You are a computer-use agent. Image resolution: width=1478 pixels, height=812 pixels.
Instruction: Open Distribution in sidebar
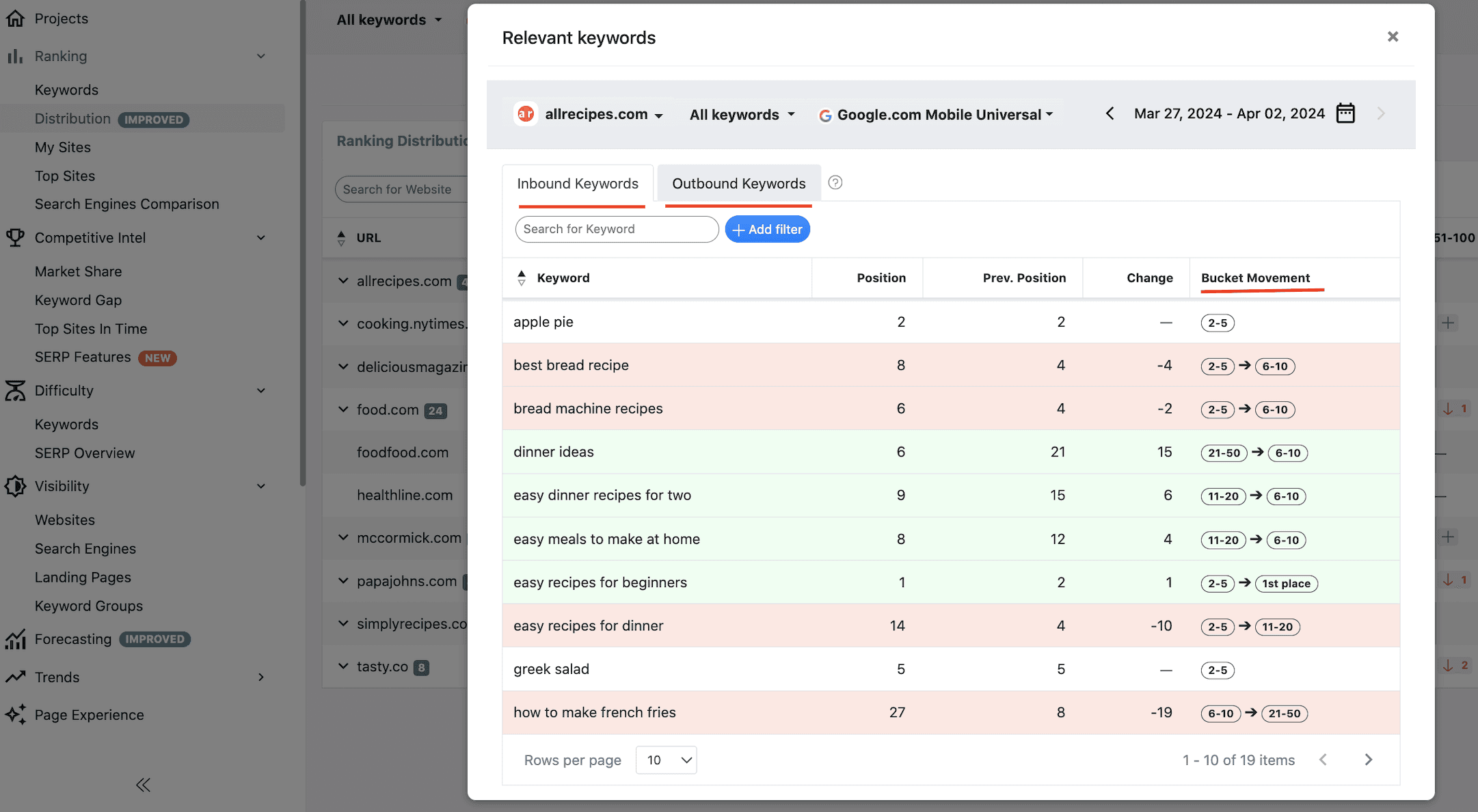[x=72, y=119]
